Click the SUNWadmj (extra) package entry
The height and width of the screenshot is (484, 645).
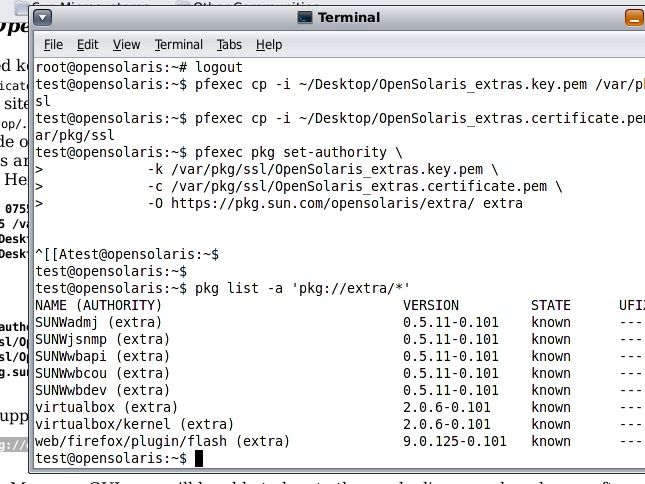click(x=99, y=322)
